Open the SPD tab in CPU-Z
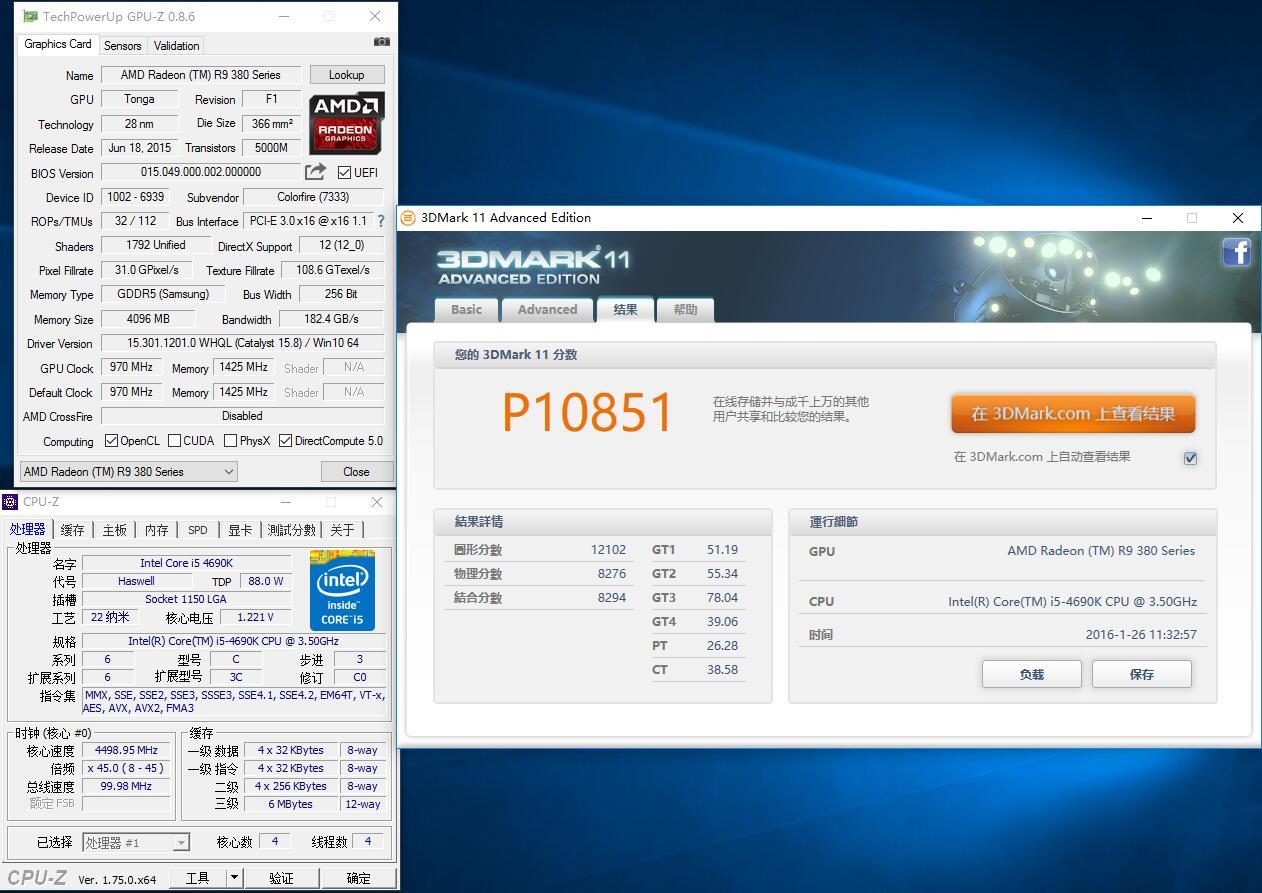Screen dimensions: 1262x893 pos(197,529)
